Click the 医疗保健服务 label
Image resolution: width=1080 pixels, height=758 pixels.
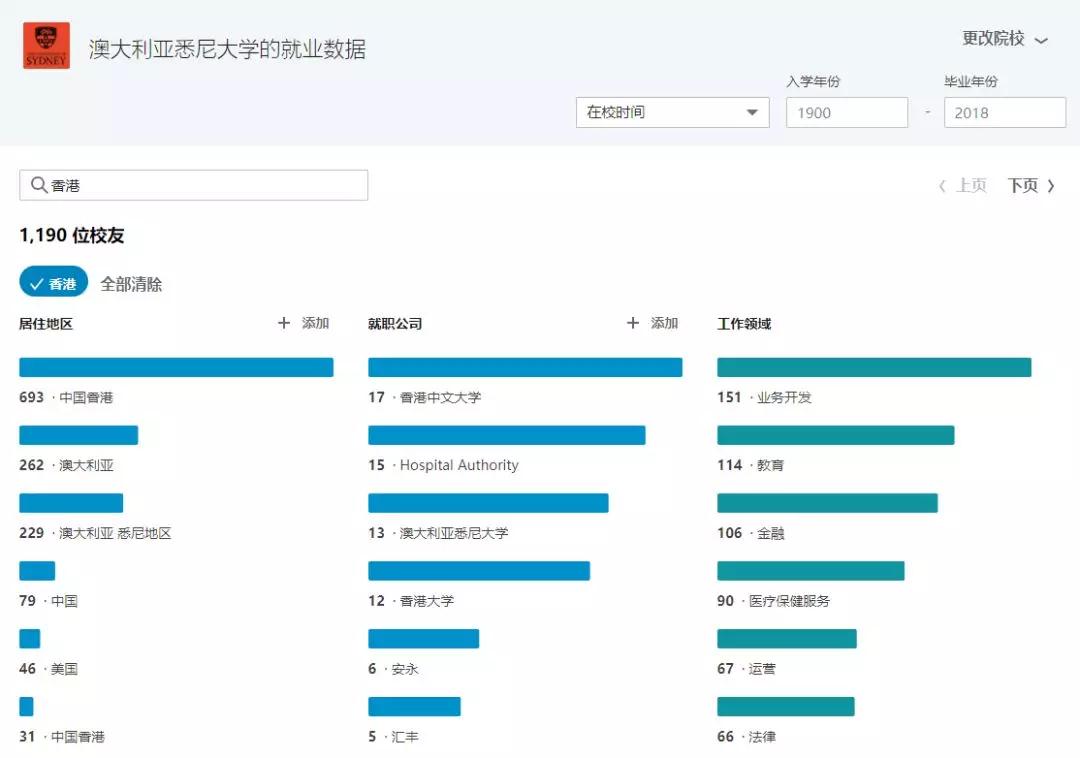point(789,601)
